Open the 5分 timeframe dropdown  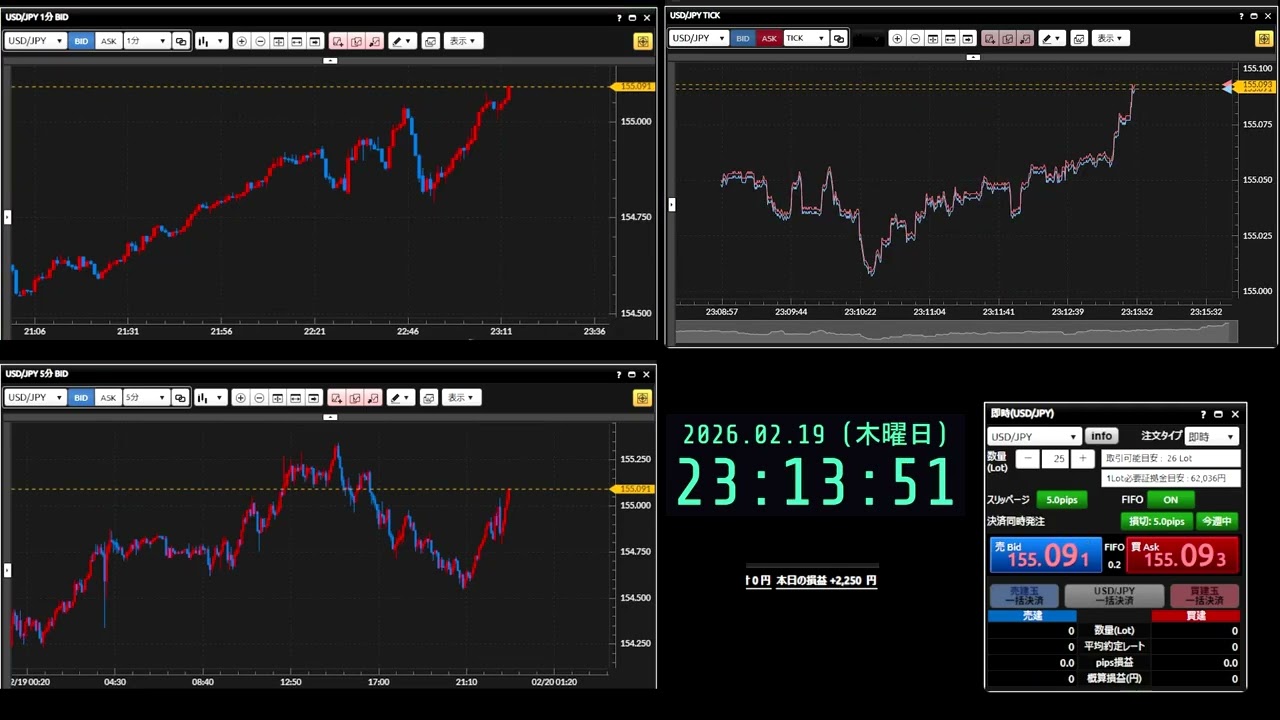(x=146, y=397)
